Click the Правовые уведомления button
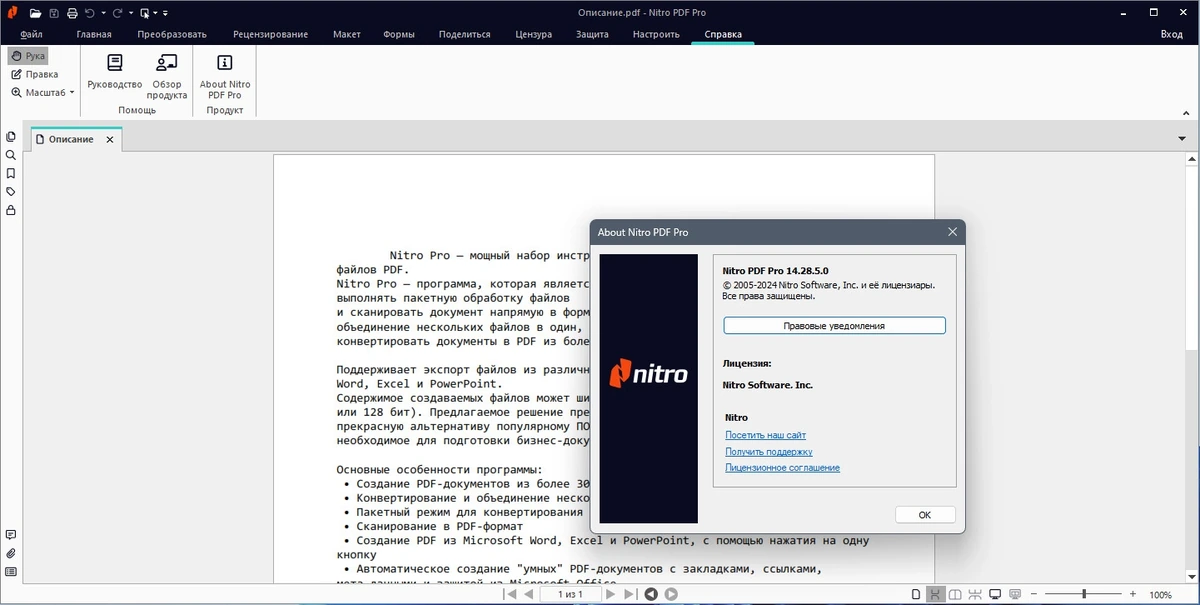Screen dimensions: 1200x605 (834, 325)
